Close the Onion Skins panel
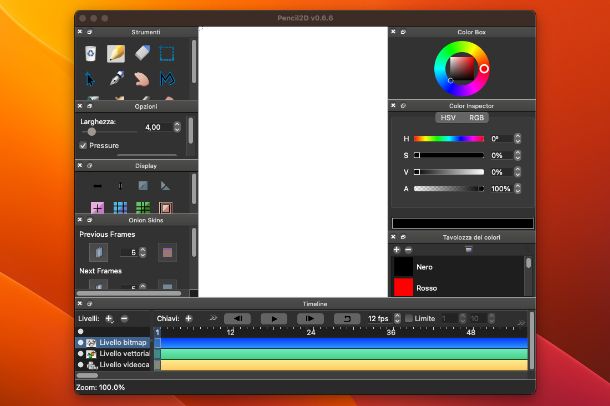 pyautogui.click(x=80, y=220)
